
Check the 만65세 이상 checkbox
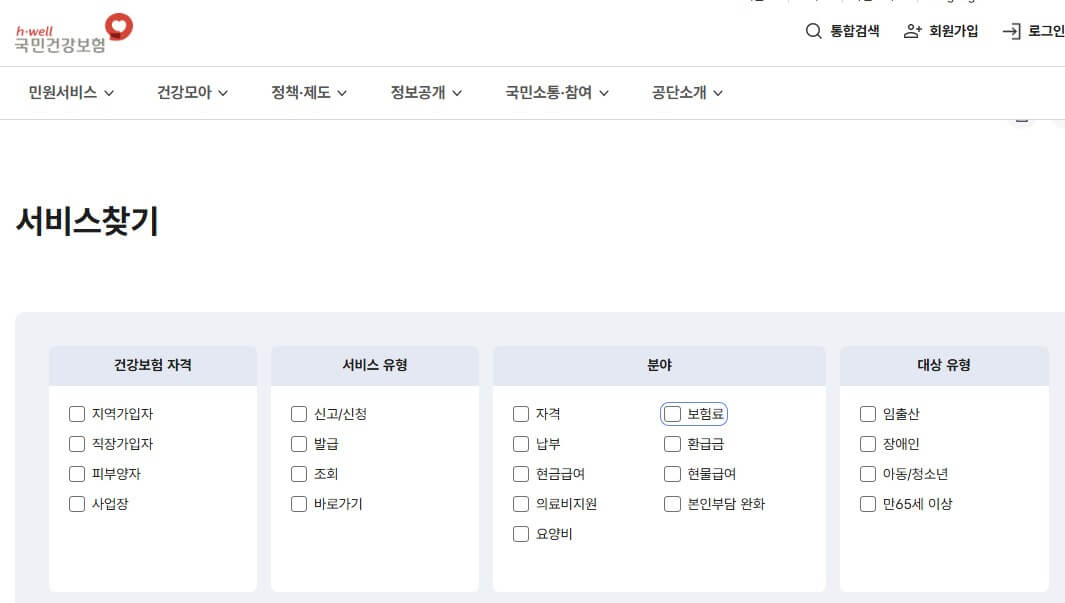[867, 504]
